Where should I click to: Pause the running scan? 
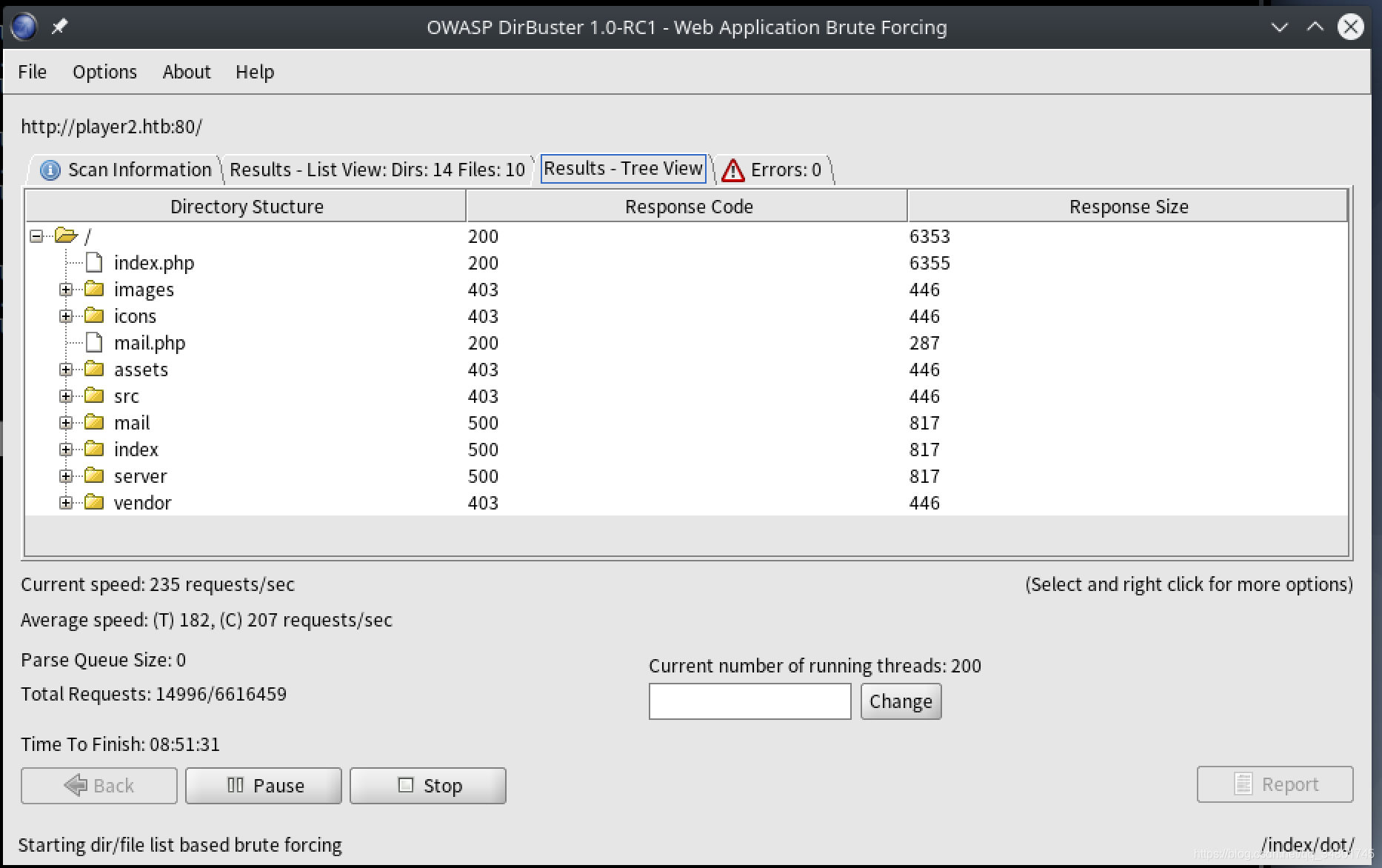click(264, 785)
